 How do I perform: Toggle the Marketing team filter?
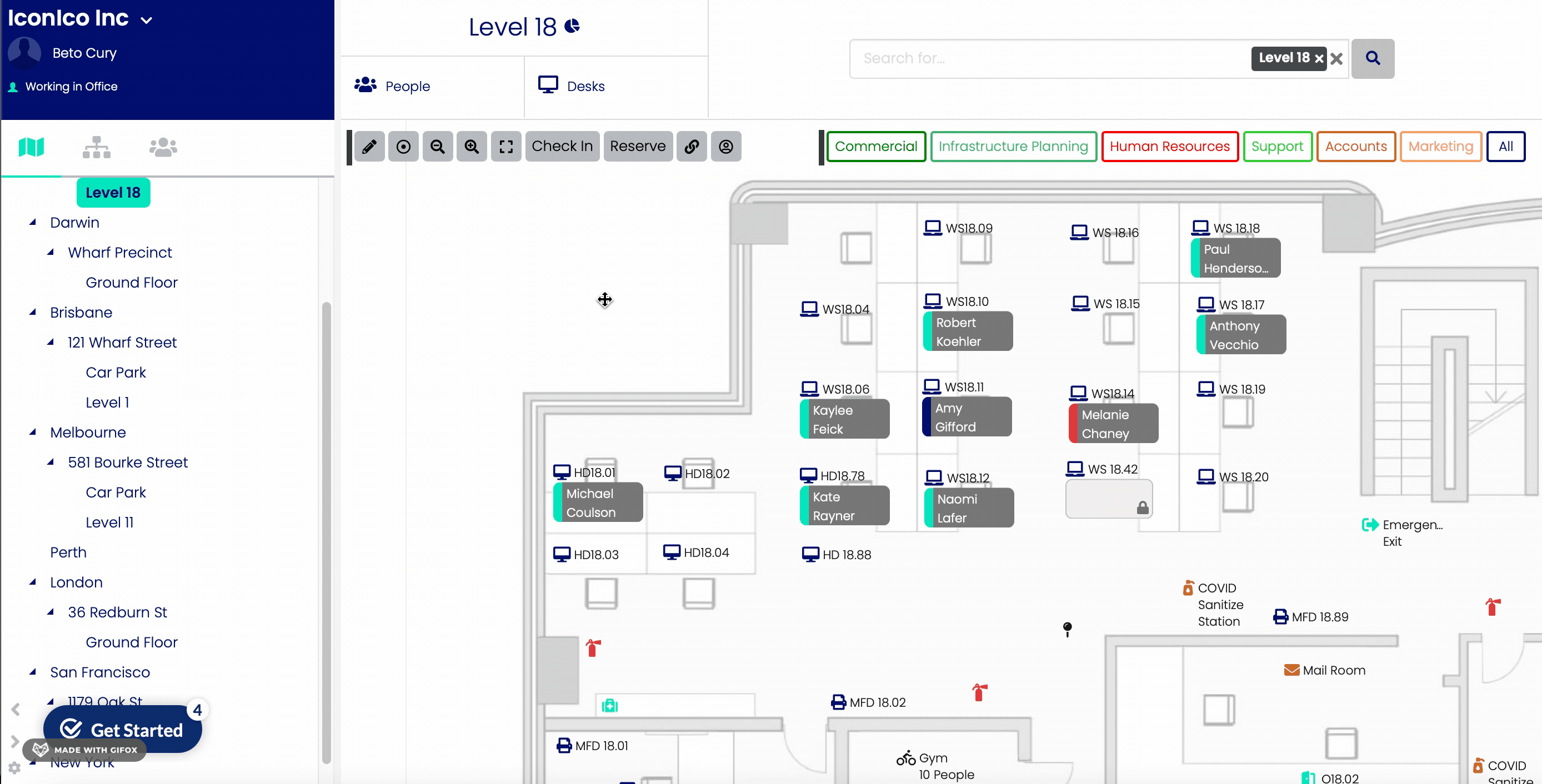pos(1440,147)
